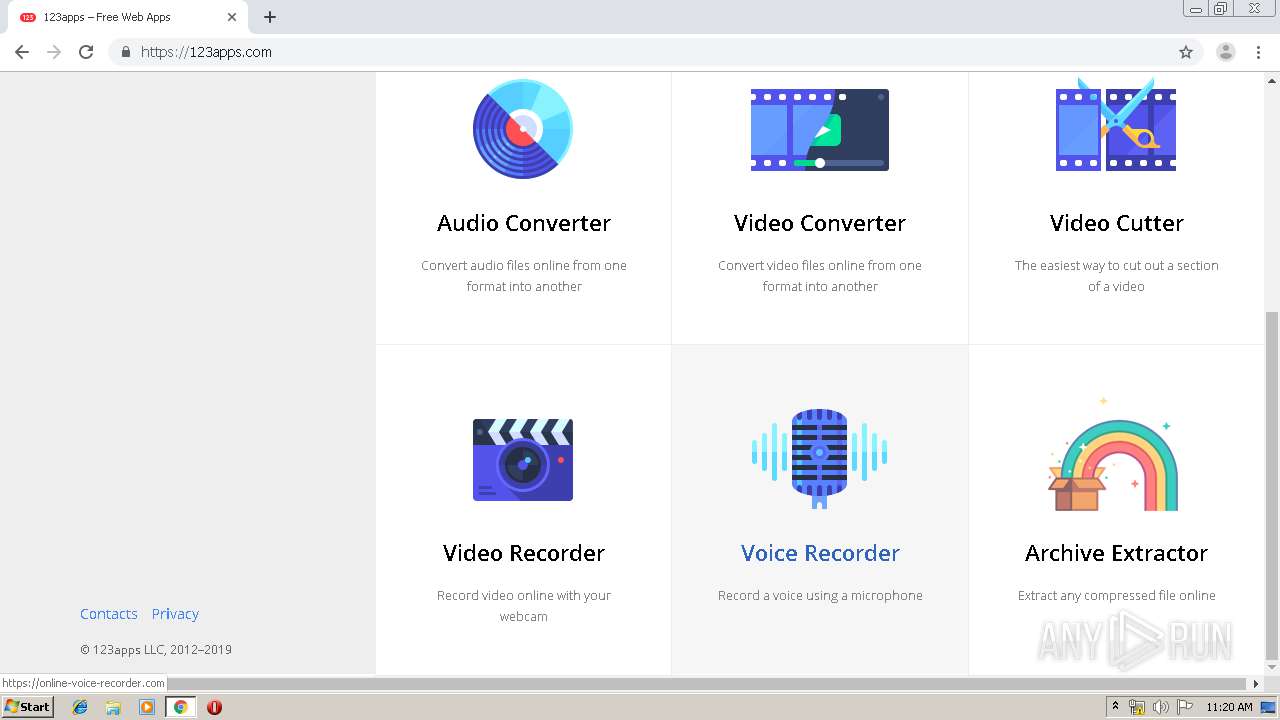1280x720 pixels.
Task: Open the Video Cutter scissors icon
Action: (1116, 126)
